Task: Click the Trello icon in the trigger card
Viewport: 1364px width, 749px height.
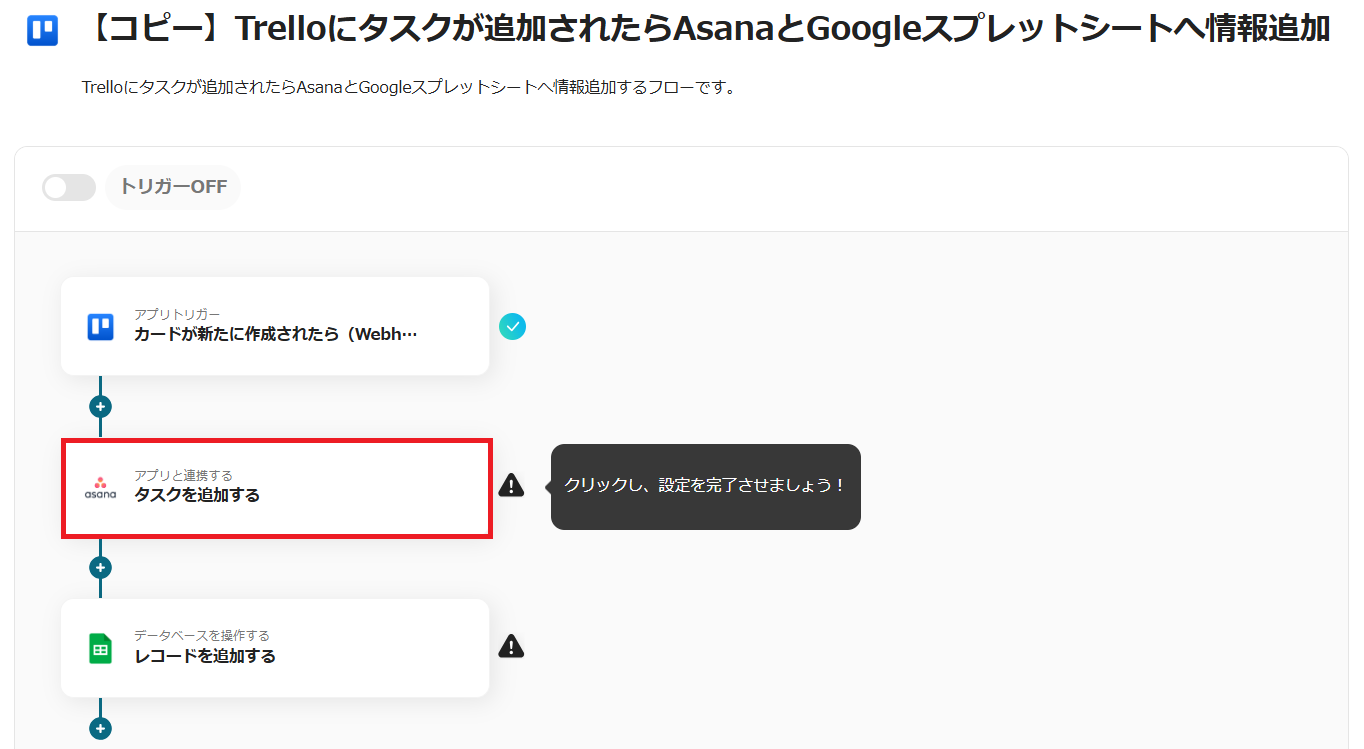Action: pyautogui.click(x=100, y=326)
